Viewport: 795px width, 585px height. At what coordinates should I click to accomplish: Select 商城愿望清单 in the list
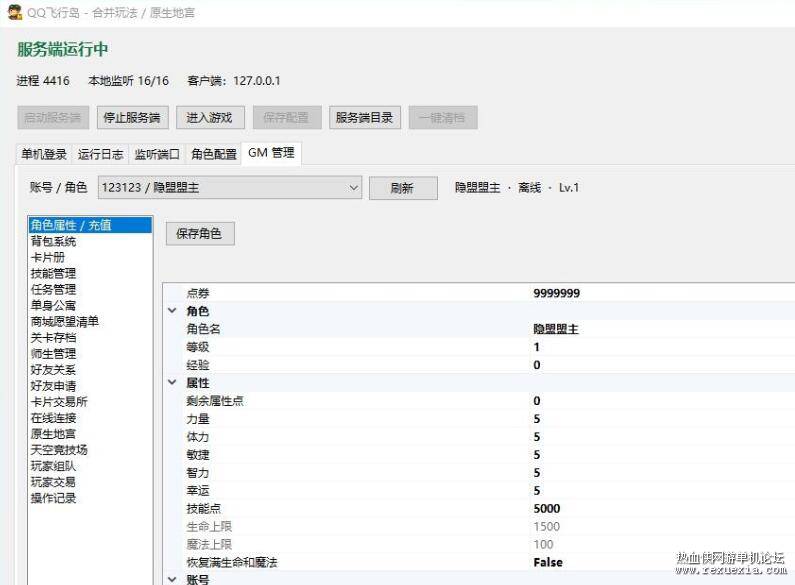(x=90, y=321)
